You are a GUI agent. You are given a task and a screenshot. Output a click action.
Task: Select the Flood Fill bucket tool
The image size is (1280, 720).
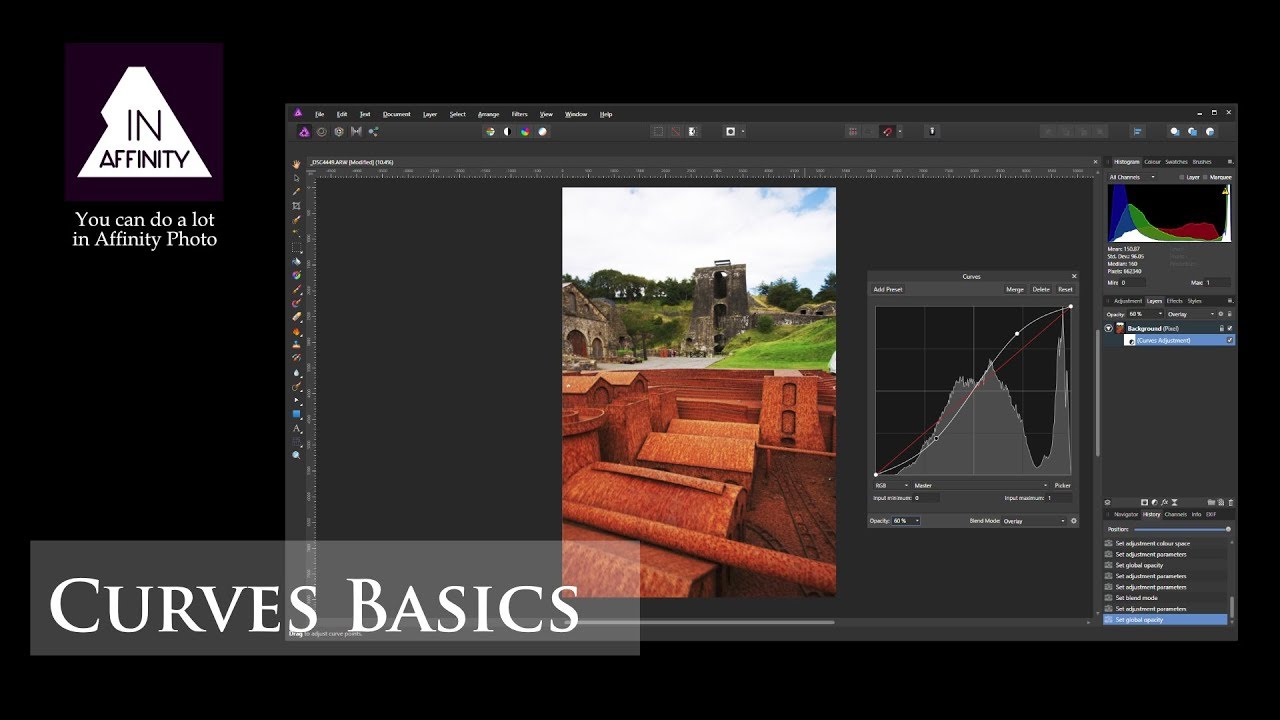[x=296, y=262]
